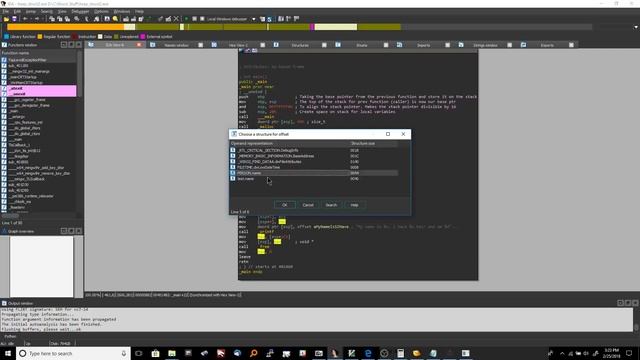Select the highlighted __onexit function
Image resolution: width=640 pixels, height=360 pixels.
point(39,94)
